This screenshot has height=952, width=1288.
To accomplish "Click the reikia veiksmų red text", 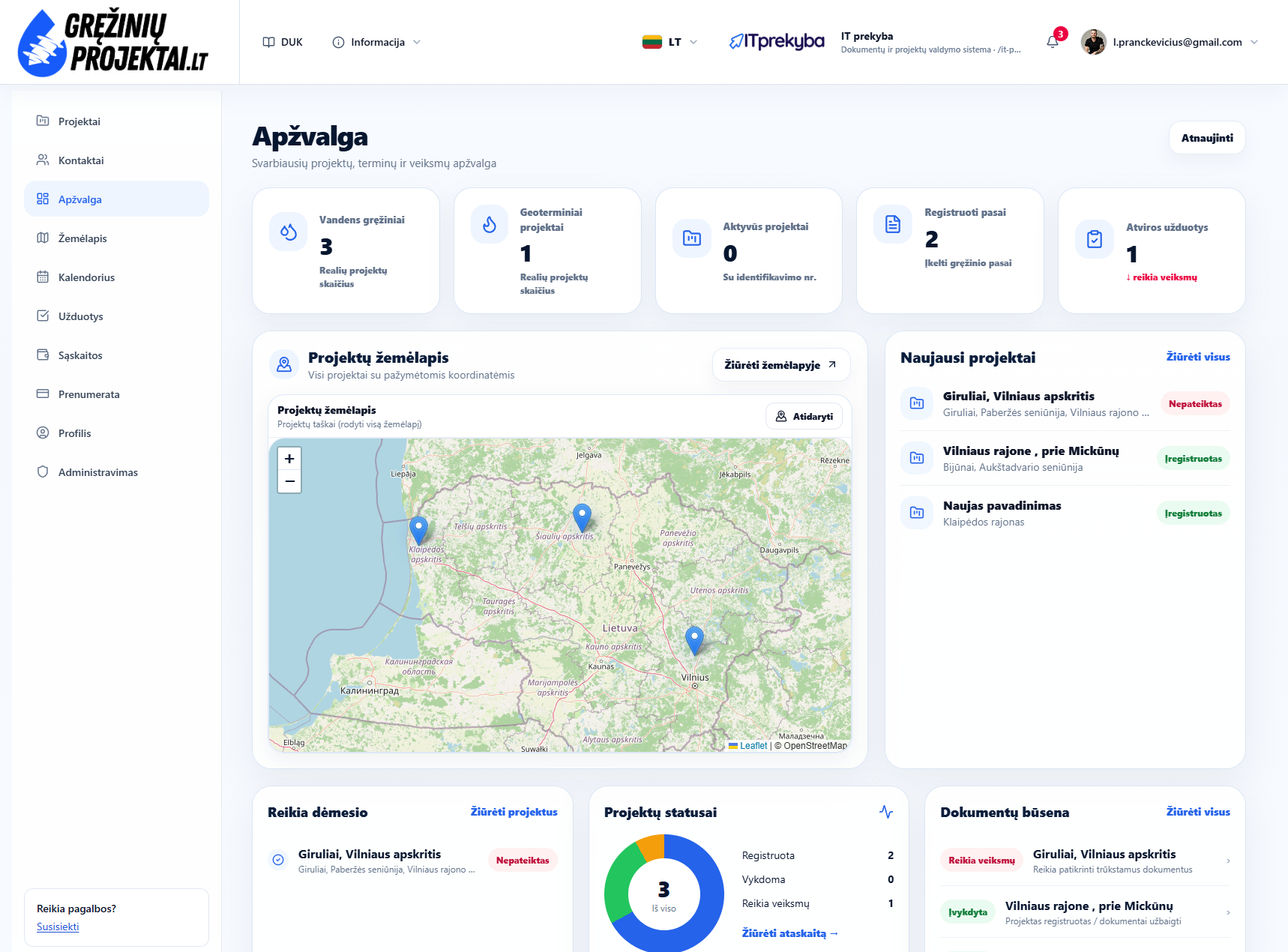I will 1161,277.
